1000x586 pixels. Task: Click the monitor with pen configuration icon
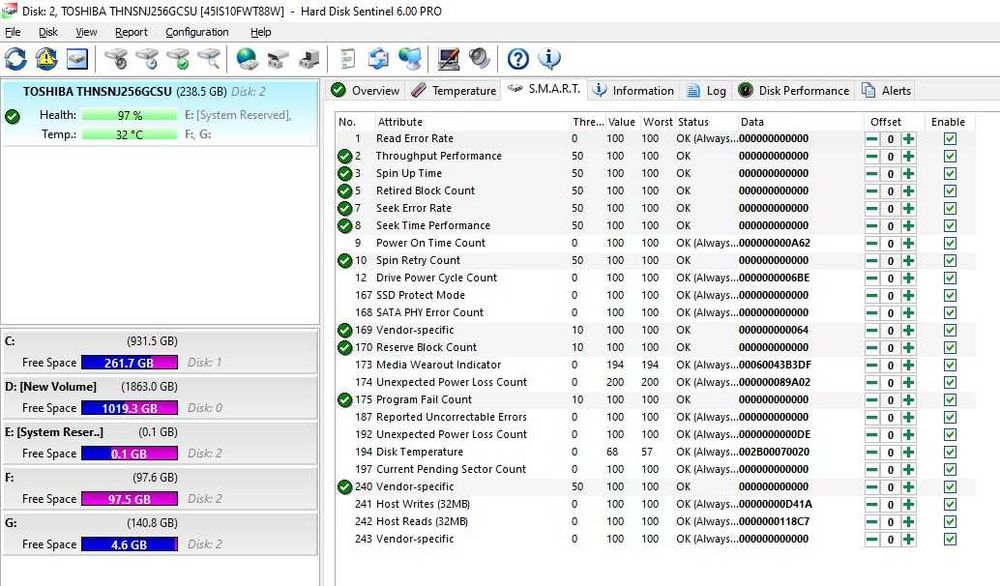pyautogui.click(x=449, y=59)
